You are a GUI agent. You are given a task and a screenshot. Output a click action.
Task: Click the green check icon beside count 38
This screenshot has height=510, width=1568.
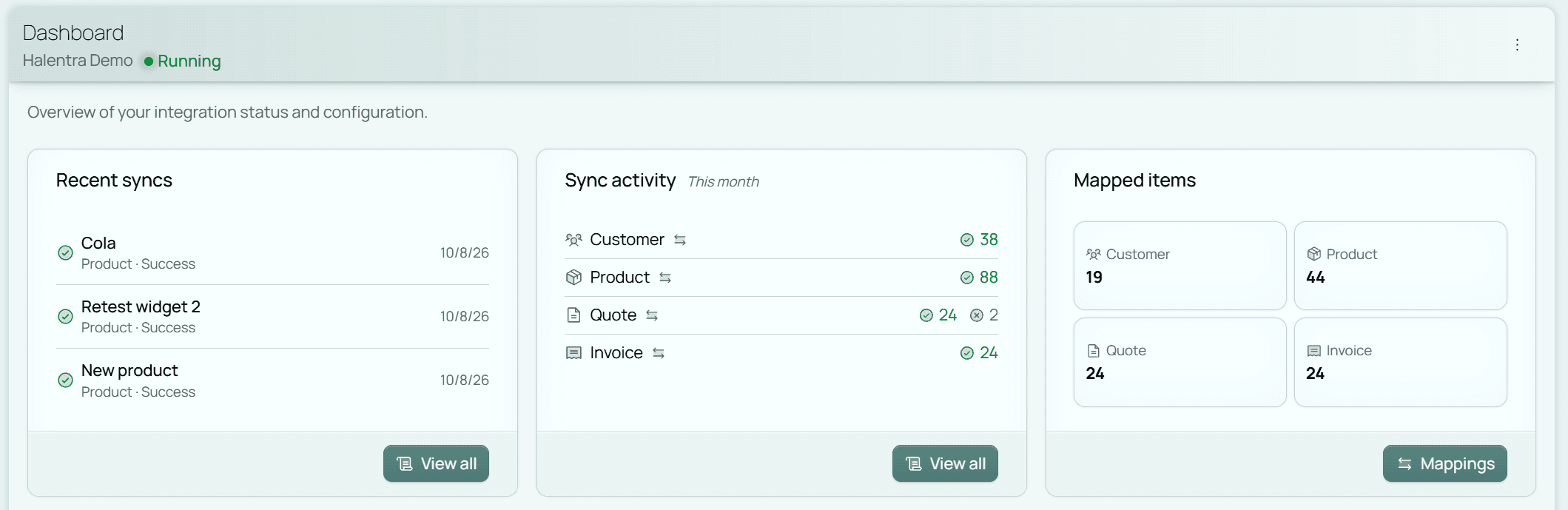point(966,240)
